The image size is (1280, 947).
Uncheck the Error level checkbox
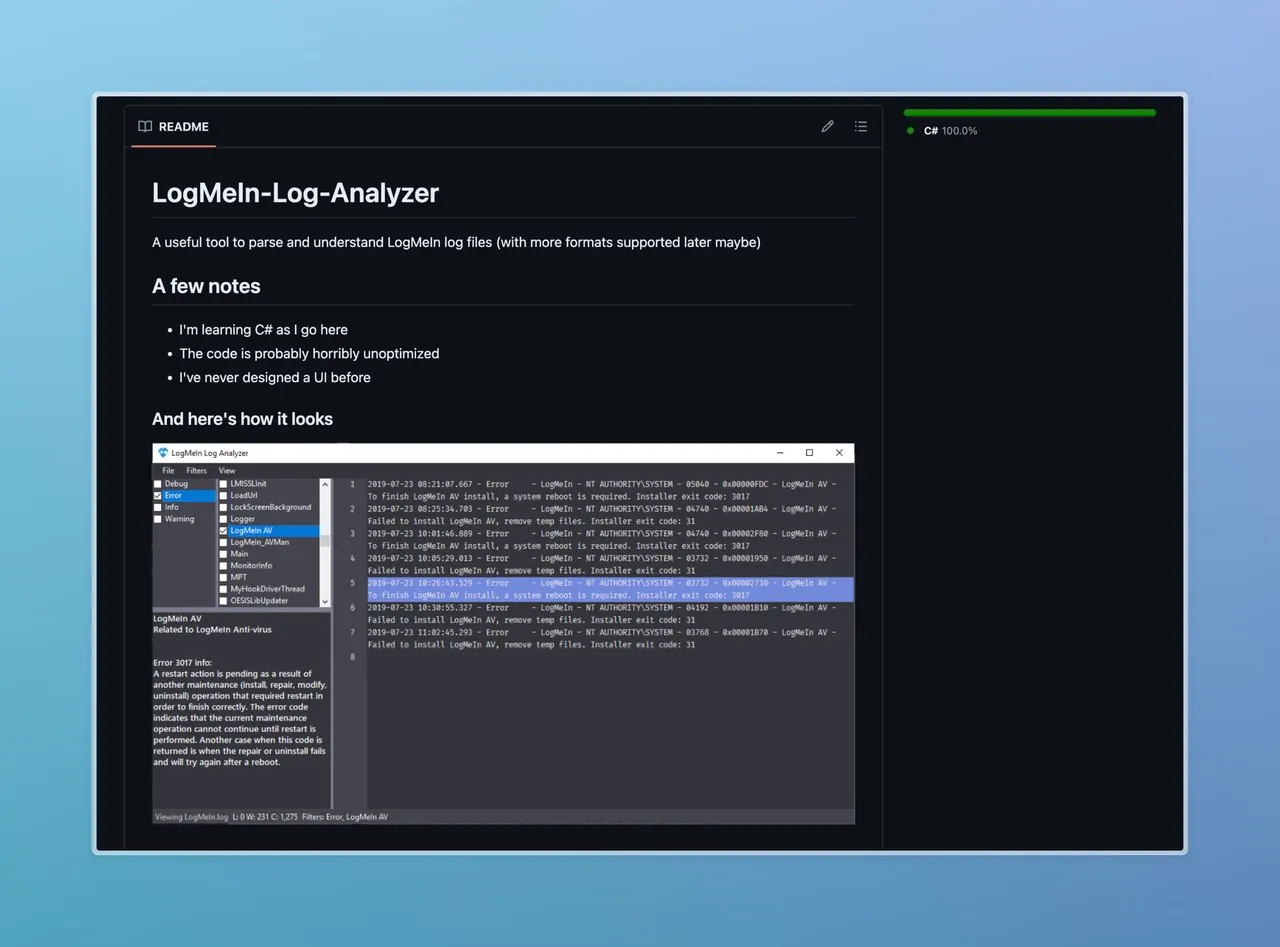click(x=158, y=496)
